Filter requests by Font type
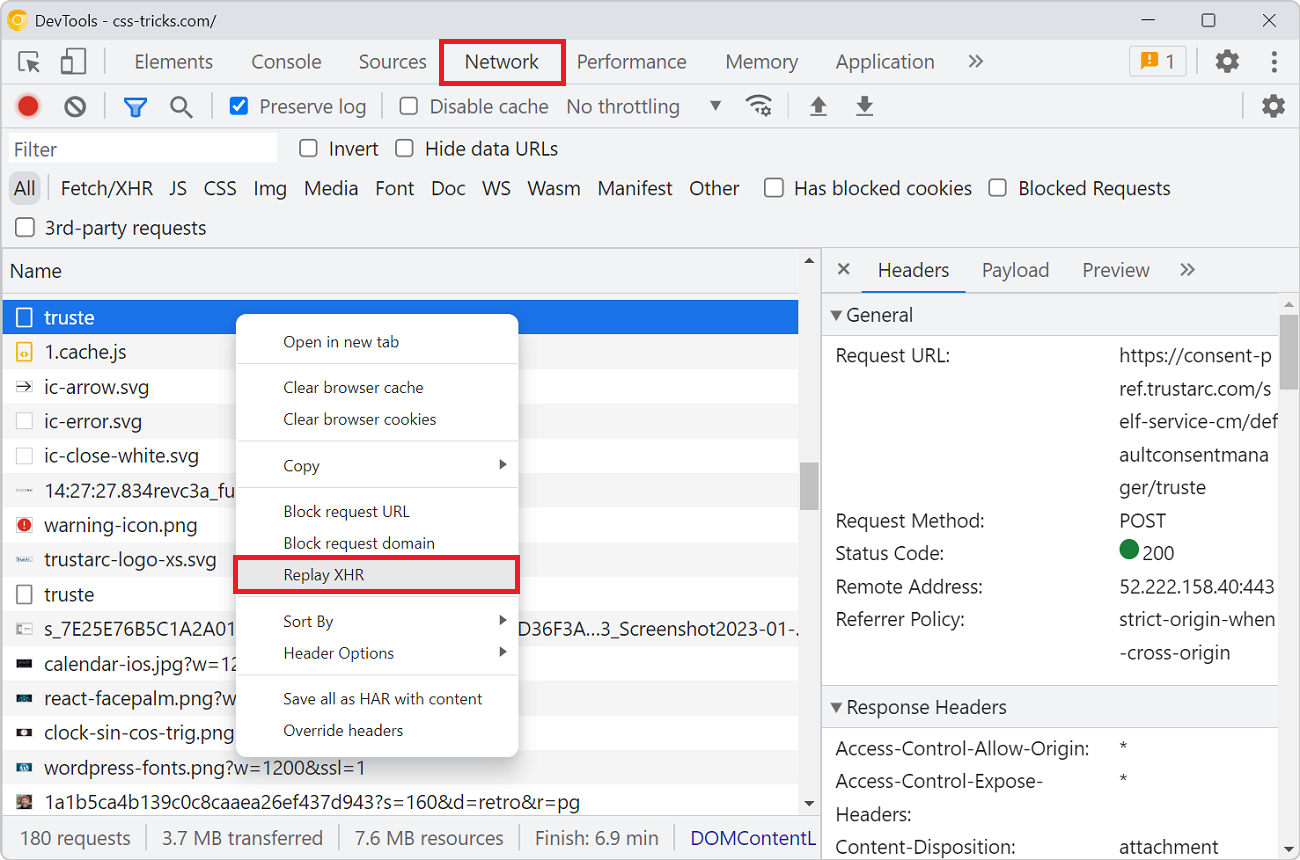1300x860 pixels. (395, 188)
